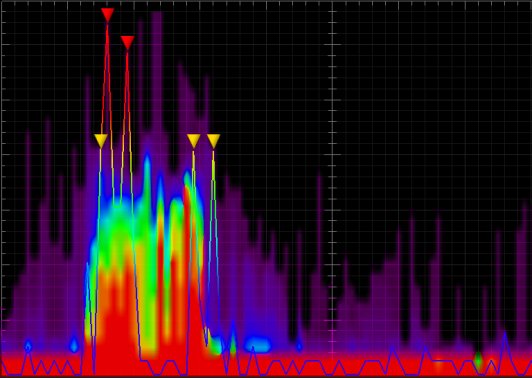Click the second blue blob on the left floor
The image size is (532, 378).
pos(74,345)
